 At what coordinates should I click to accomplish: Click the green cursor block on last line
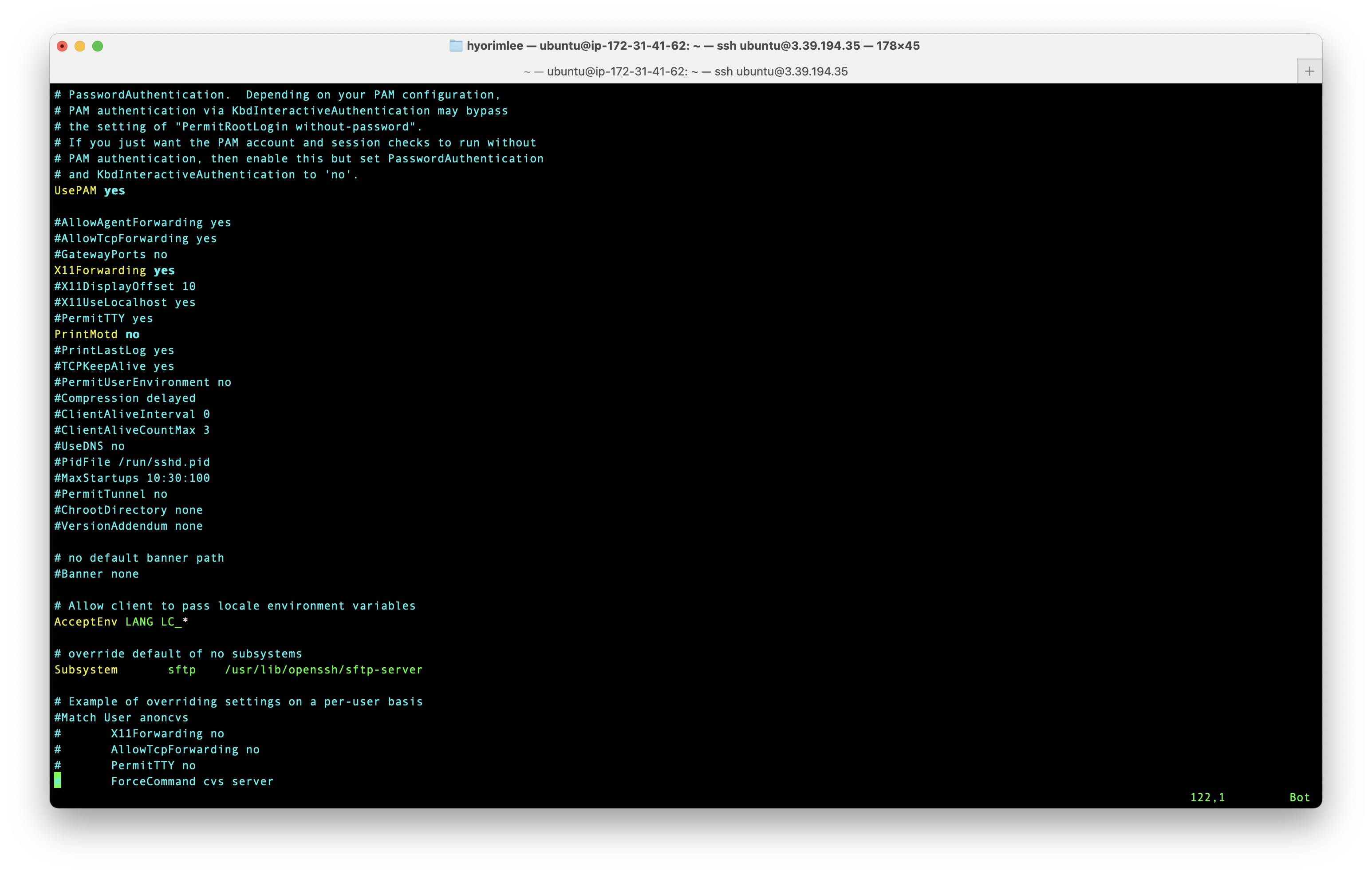pos(58,780)
